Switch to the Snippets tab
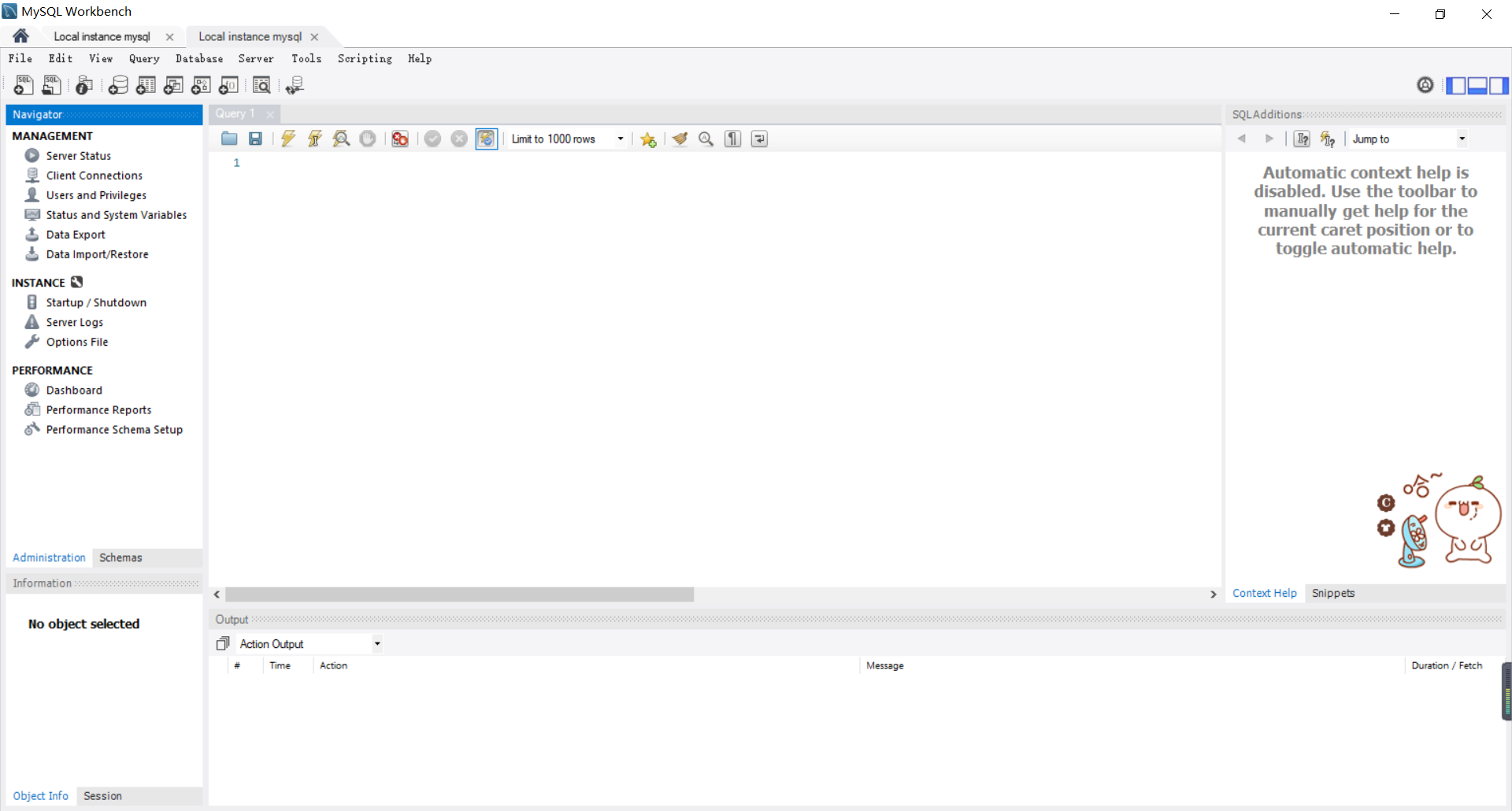 pos(1333,593)
